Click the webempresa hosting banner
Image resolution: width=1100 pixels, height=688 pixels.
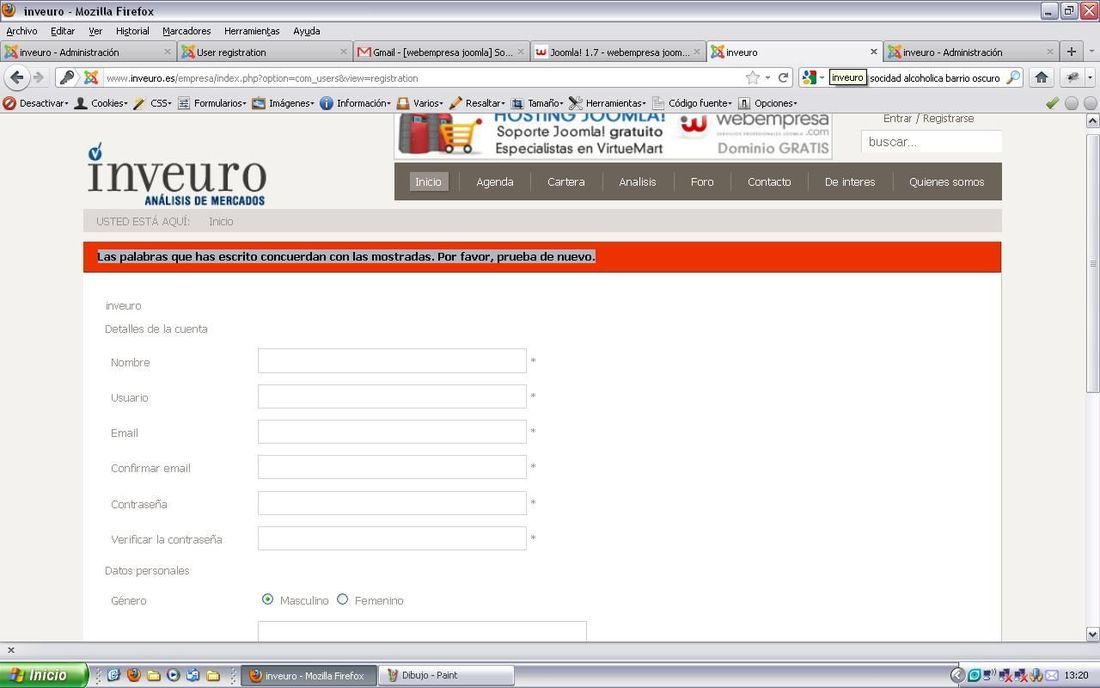[x=613, y=136]
